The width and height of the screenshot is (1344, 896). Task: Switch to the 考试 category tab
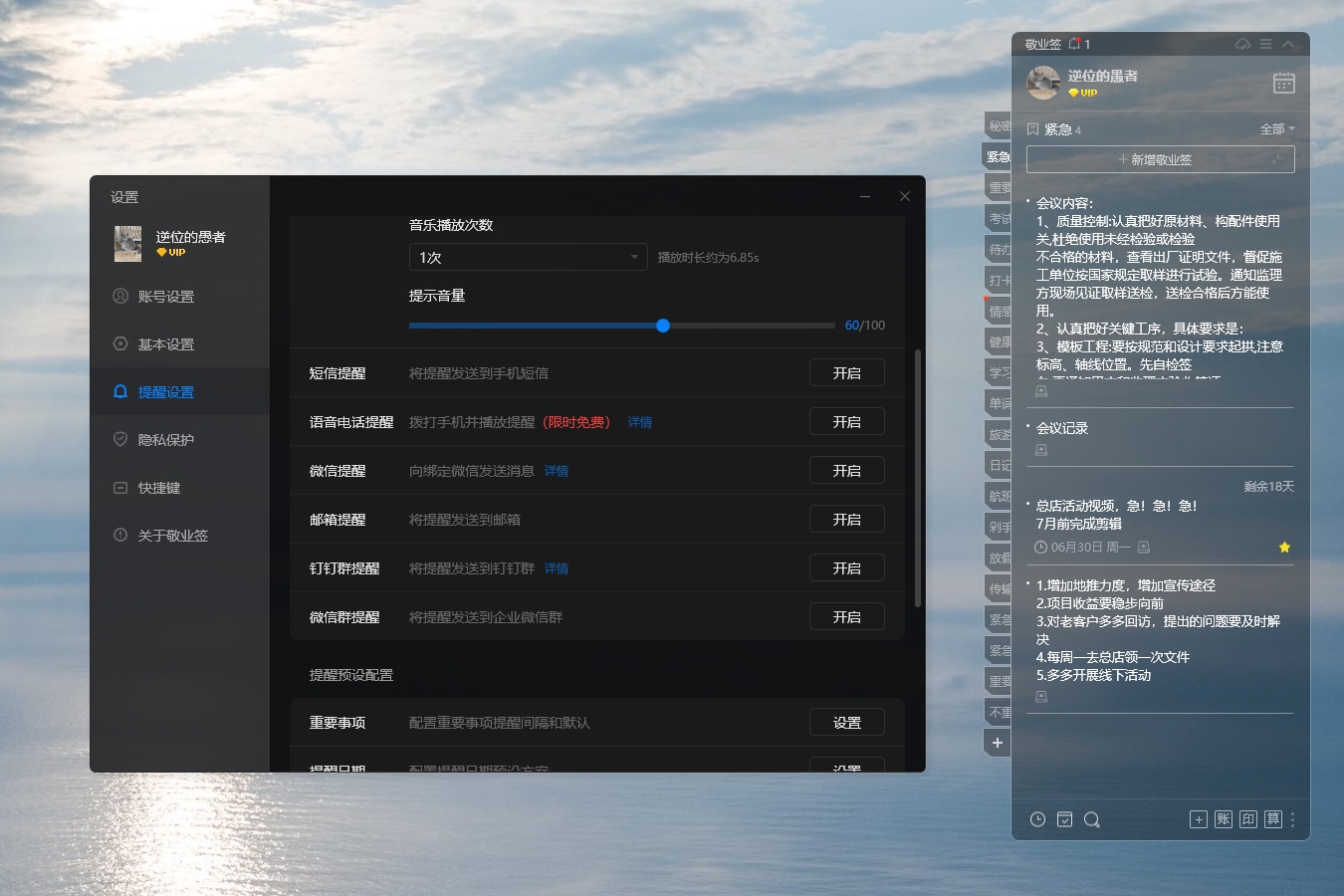pos(998,218)
